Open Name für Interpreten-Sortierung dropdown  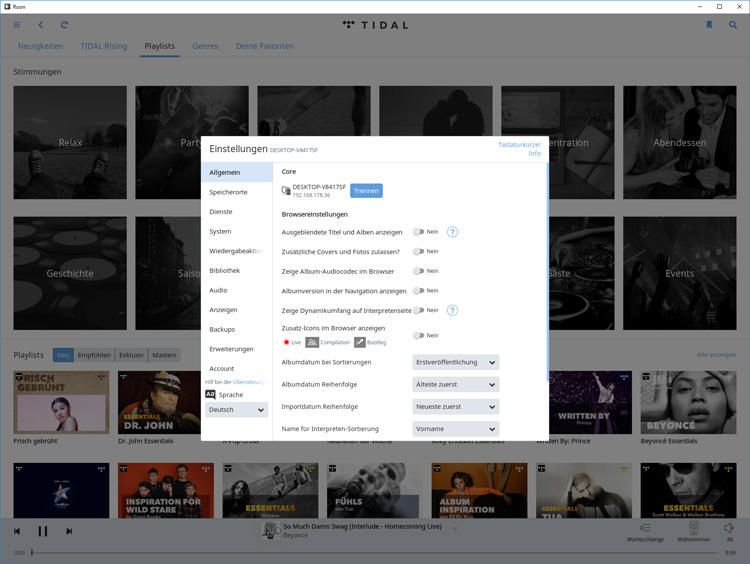(x=456, y=429)
